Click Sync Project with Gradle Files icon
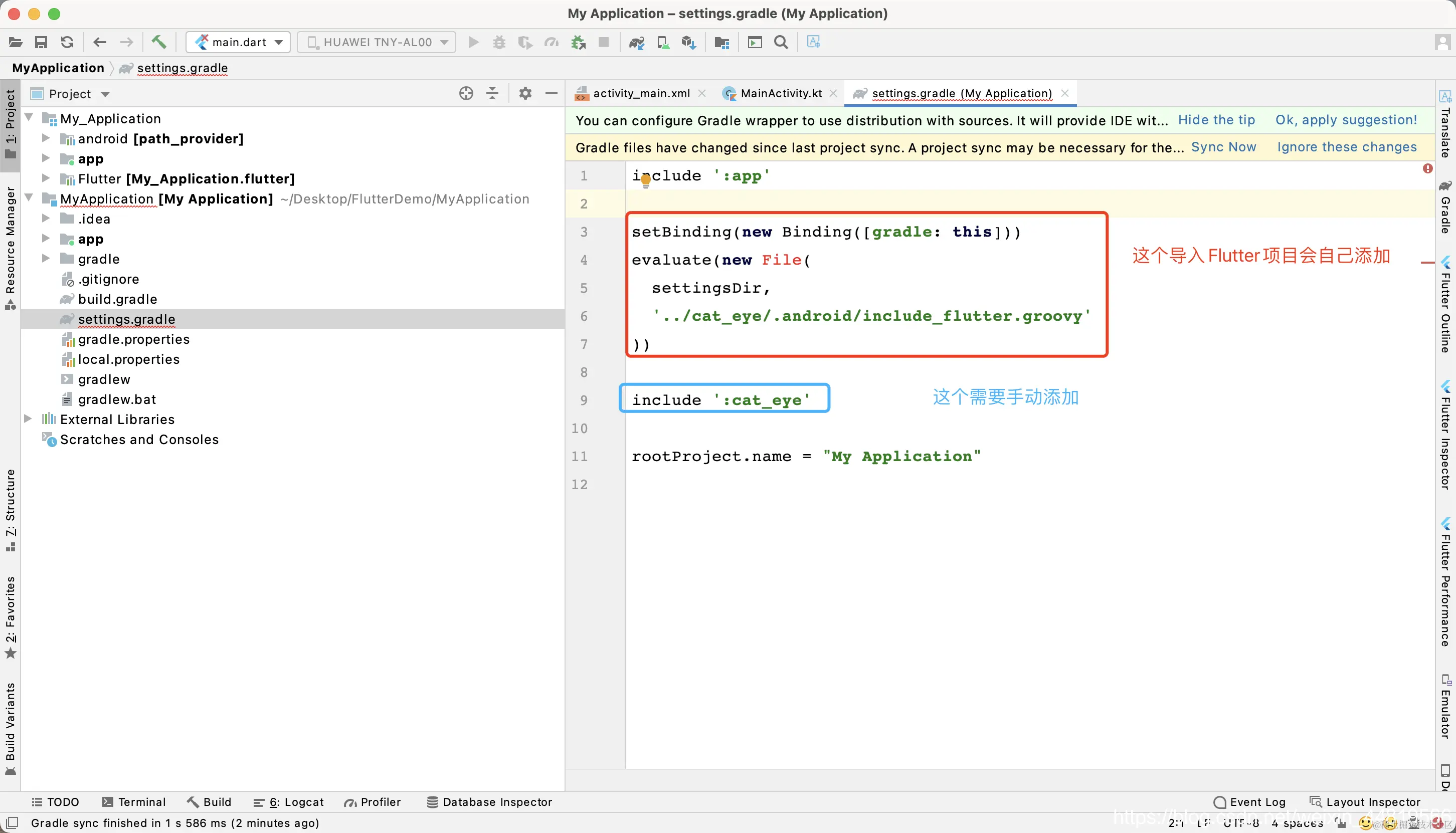 (x=636, y=42)
